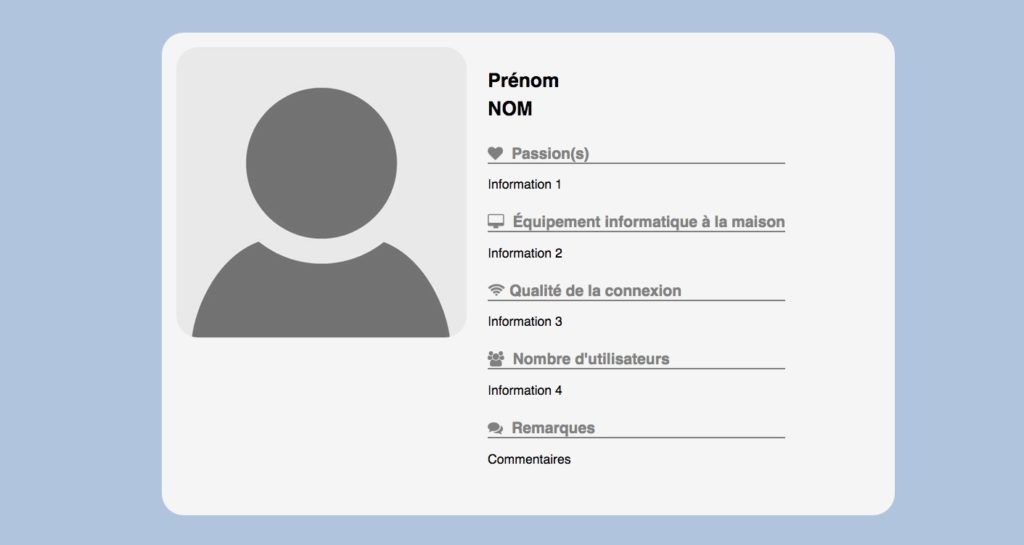Click the users group icon beside Nombre d'utilisateurs

pyautogui.click(x=496, y=358)
